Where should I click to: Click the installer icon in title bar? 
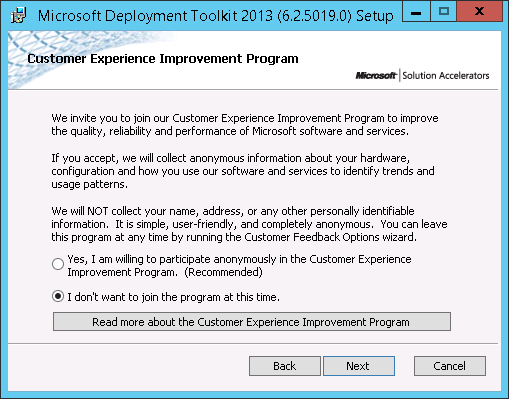[18, 15]
